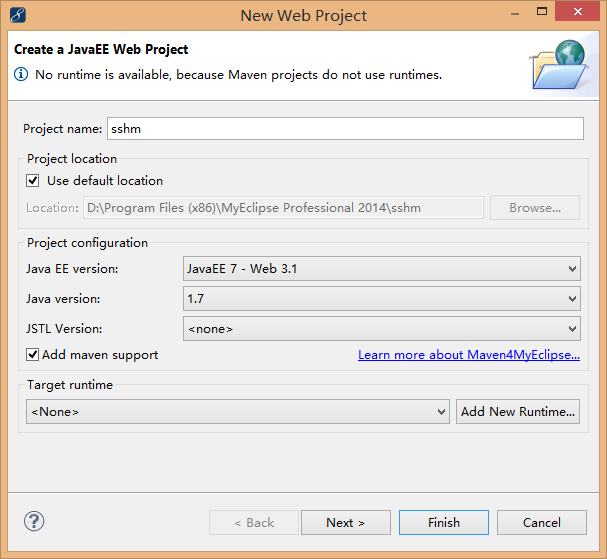This screenshot has height=559, width=607.
Task: Open Learn more about Maven4MyEclipse link
Action: point(469,355)
